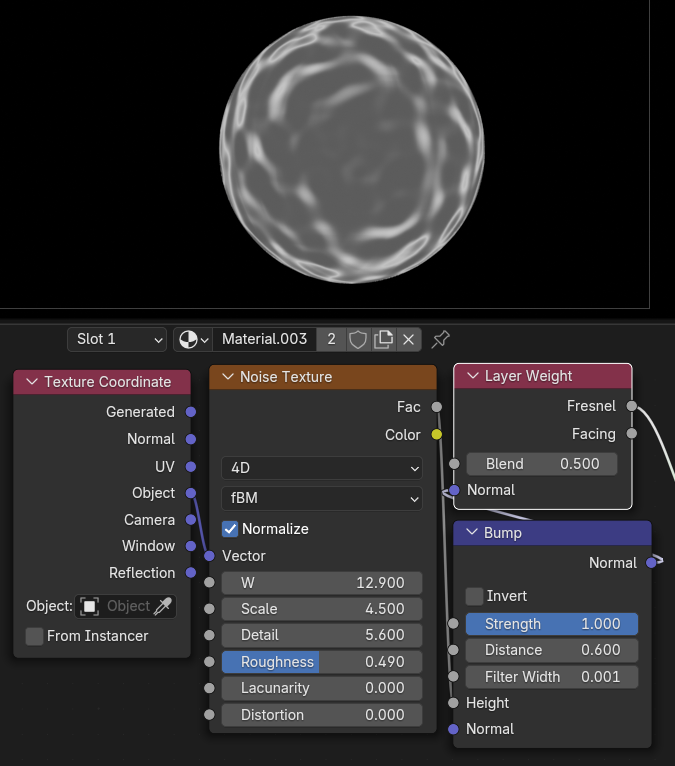Open the Slot 1 dropdown

116,339
